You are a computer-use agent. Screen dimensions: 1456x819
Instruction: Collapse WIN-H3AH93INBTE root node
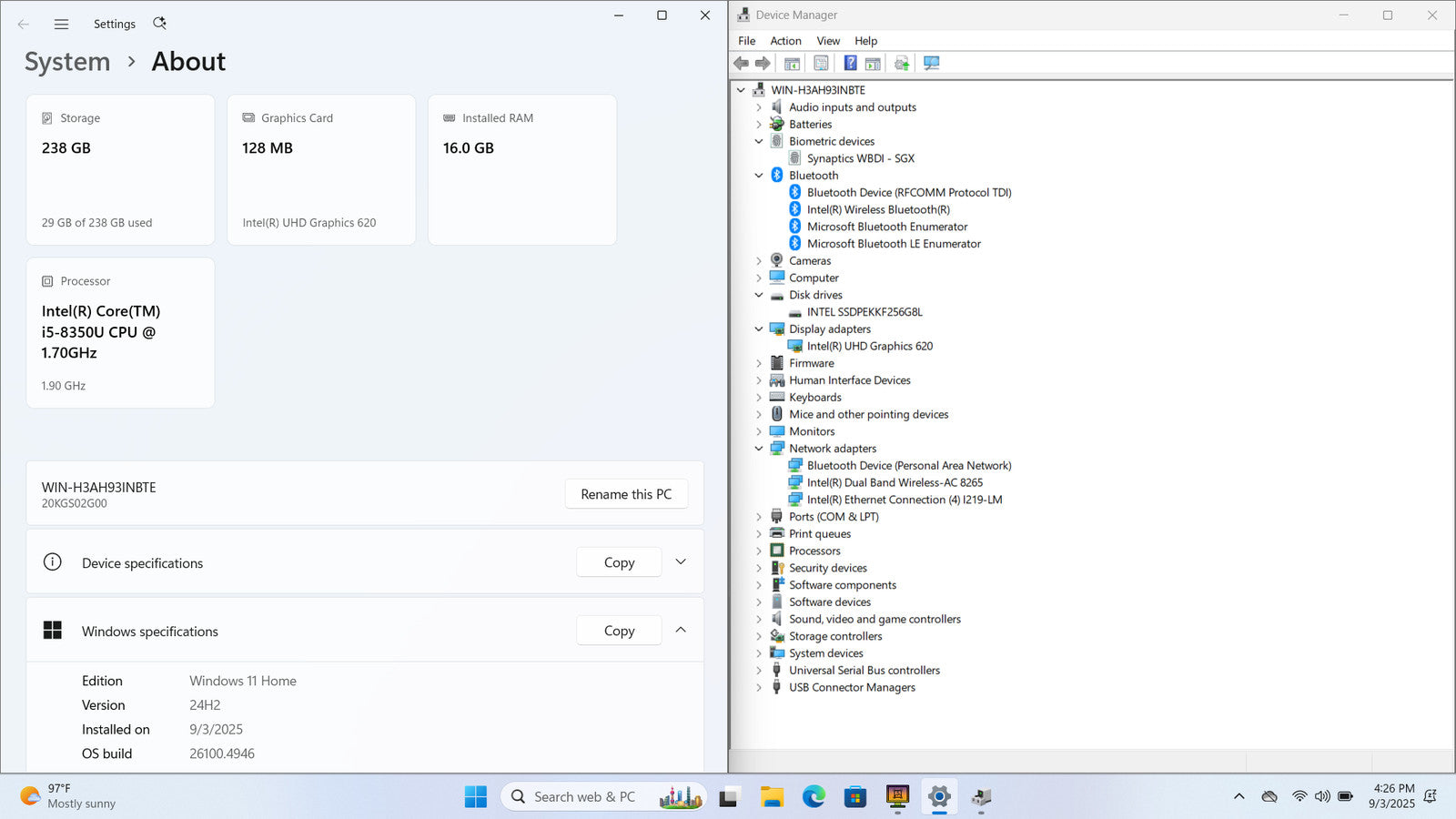point(741,90)
